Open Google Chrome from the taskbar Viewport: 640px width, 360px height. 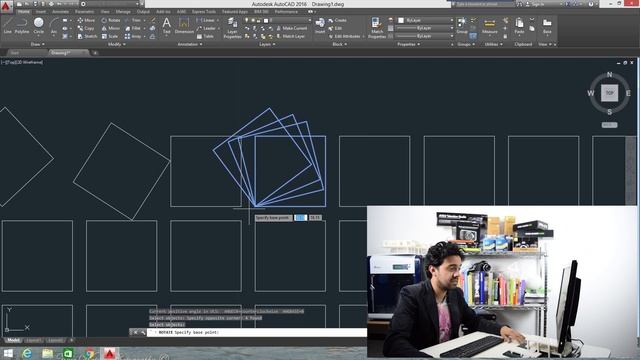(89, 353)
